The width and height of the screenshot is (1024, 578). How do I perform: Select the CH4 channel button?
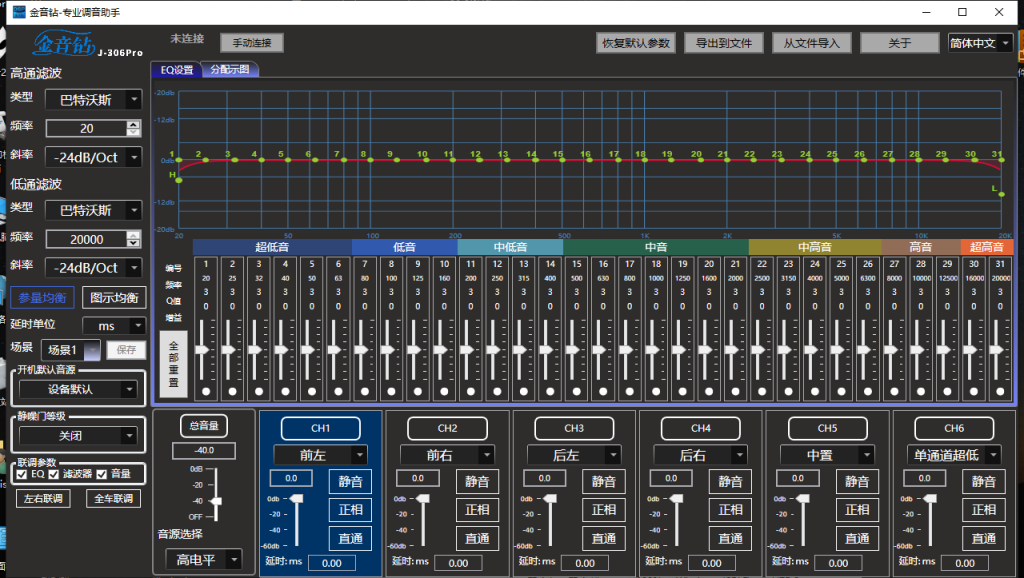tap(701, 428)
